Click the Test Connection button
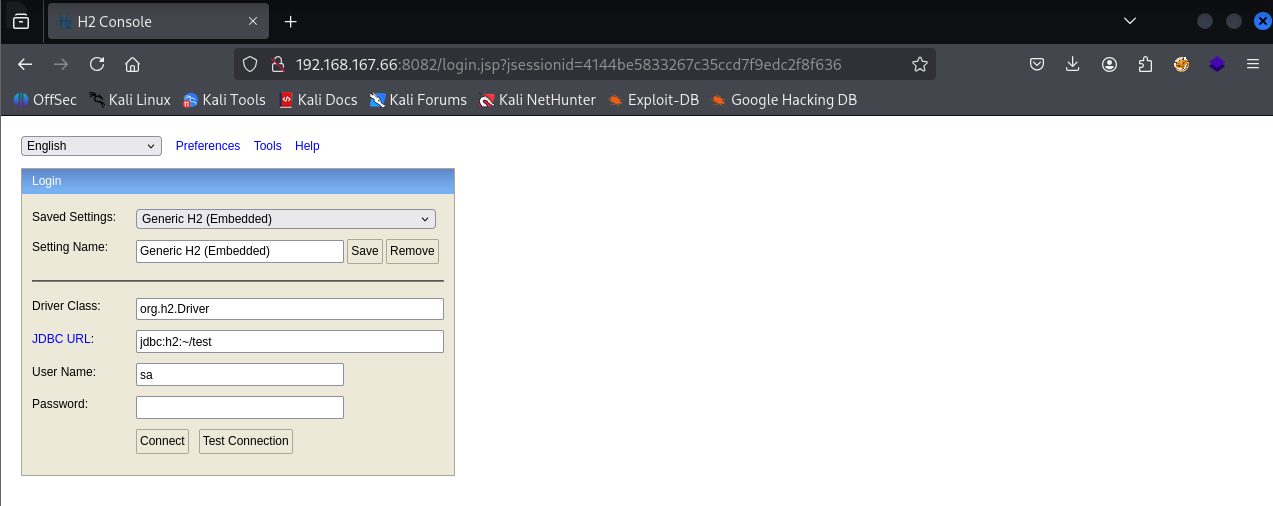The image size is (1273, 506). pos(246,441)
